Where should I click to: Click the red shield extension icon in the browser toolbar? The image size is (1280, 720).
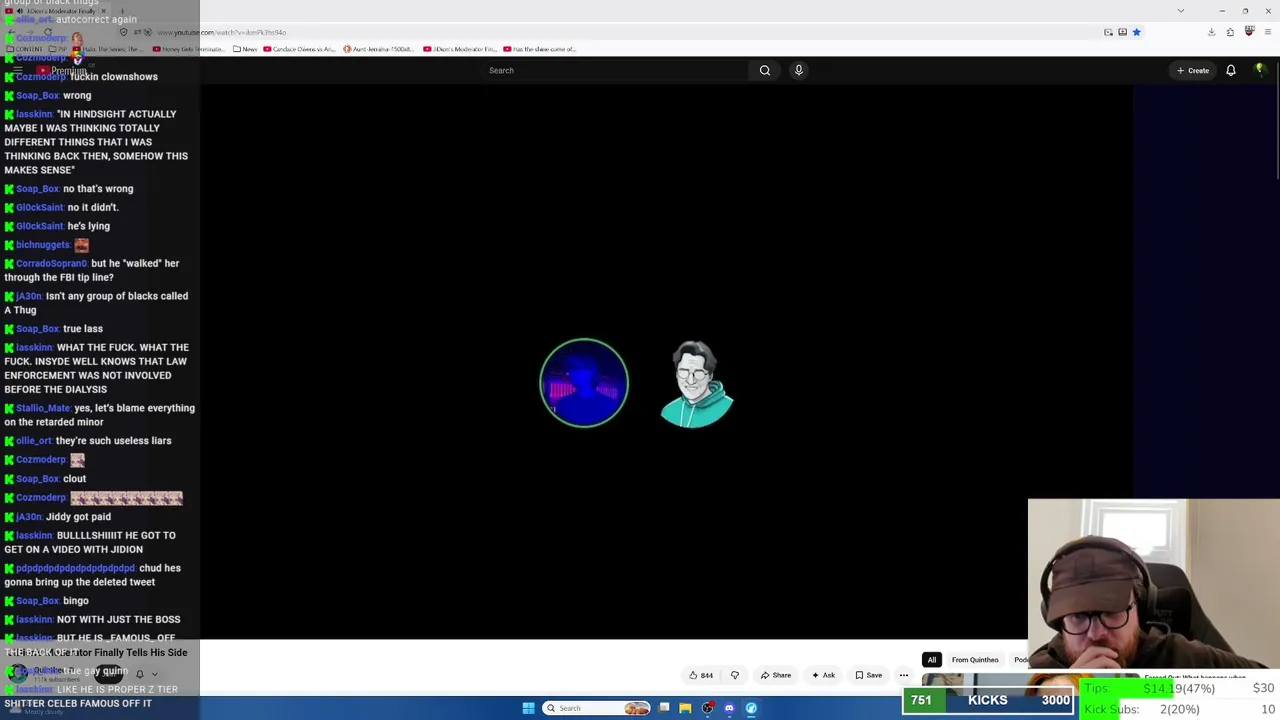point(1249,32)
